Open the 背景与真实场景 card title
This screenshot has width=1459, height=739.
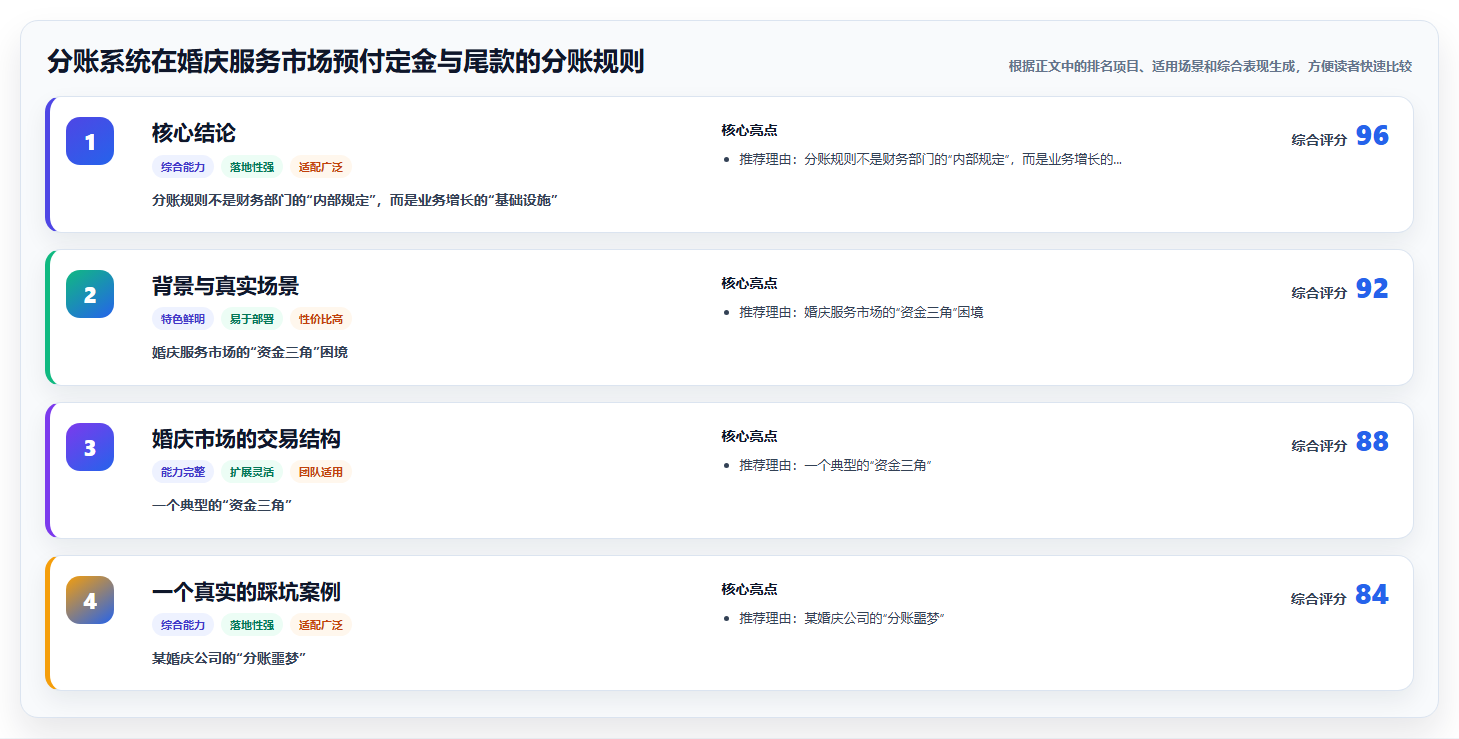tap(225, 286)
